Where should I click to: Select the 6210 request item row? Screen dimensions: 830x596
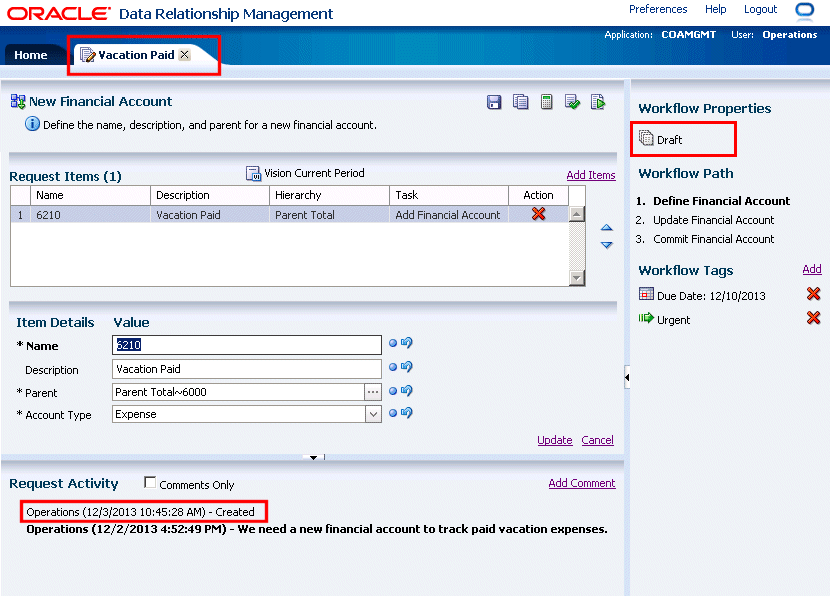[x=290, y=215]
